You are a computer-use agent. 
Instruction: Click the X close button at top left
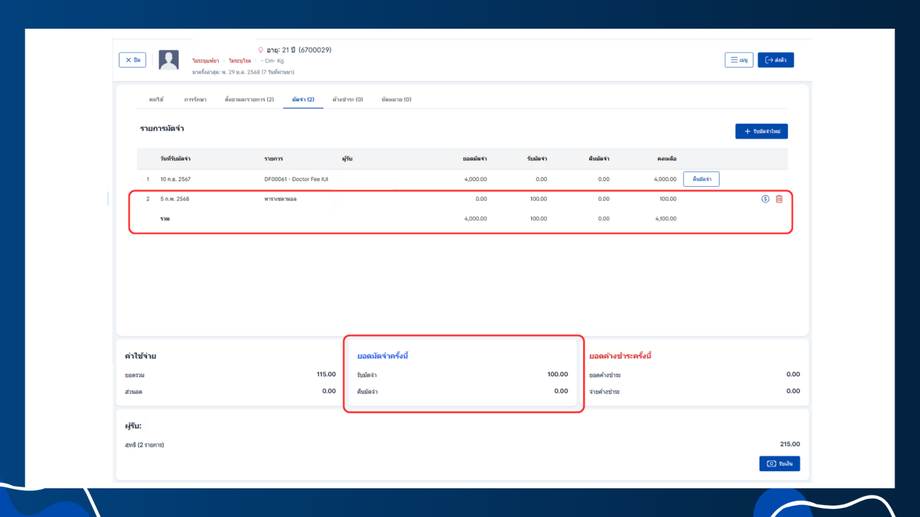pyautogui.click(x=133, y=60)
